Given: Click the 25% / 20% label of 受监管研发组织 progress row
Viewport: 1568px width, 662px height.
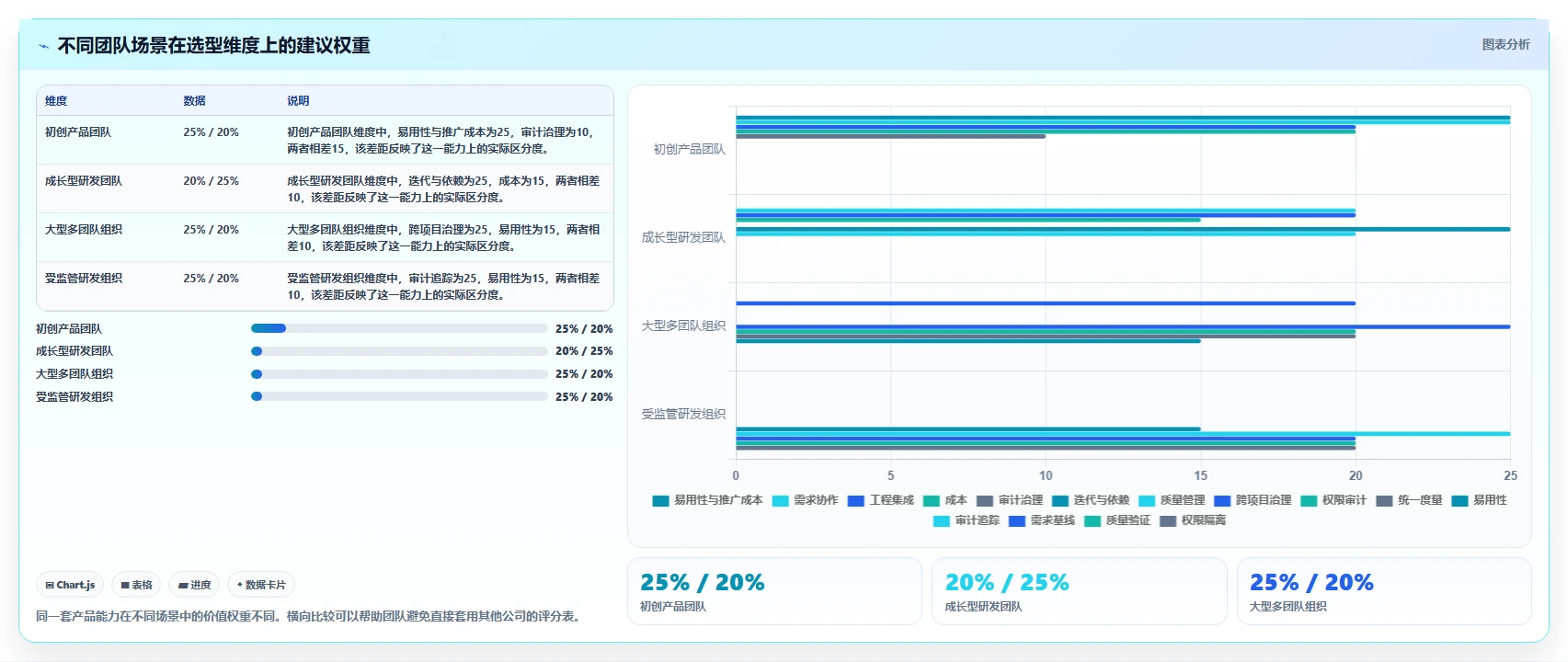Looking at the screenshot, I should click(x=584, y=397).
